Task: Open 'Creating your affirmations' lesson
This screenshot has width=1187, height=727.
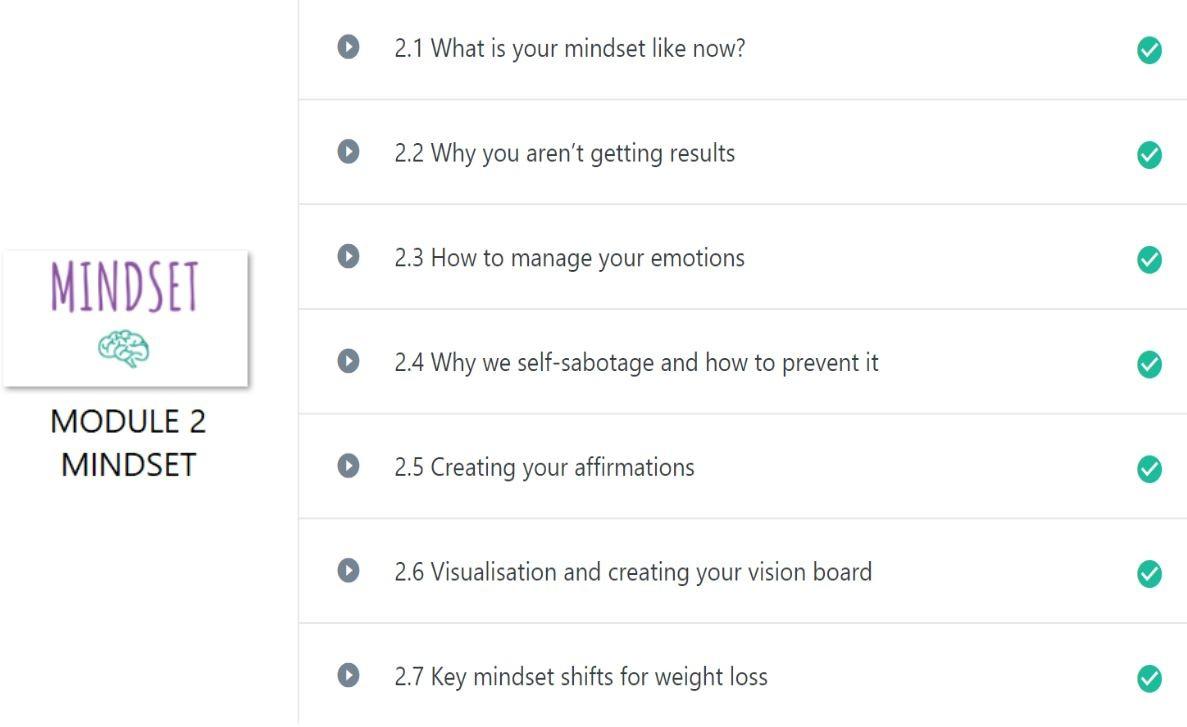Action: pos(544,467)
